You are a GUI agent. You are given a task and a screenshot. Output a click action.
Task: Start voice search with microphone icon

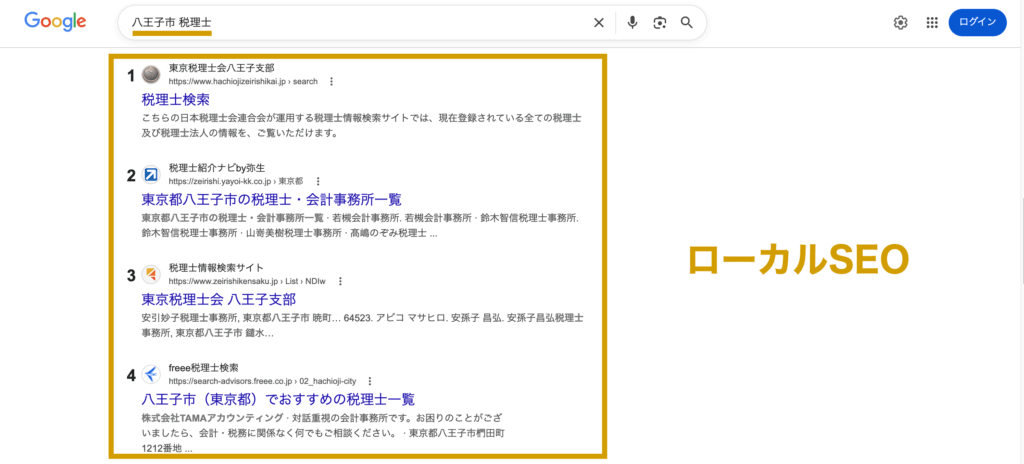click(632, 22)
